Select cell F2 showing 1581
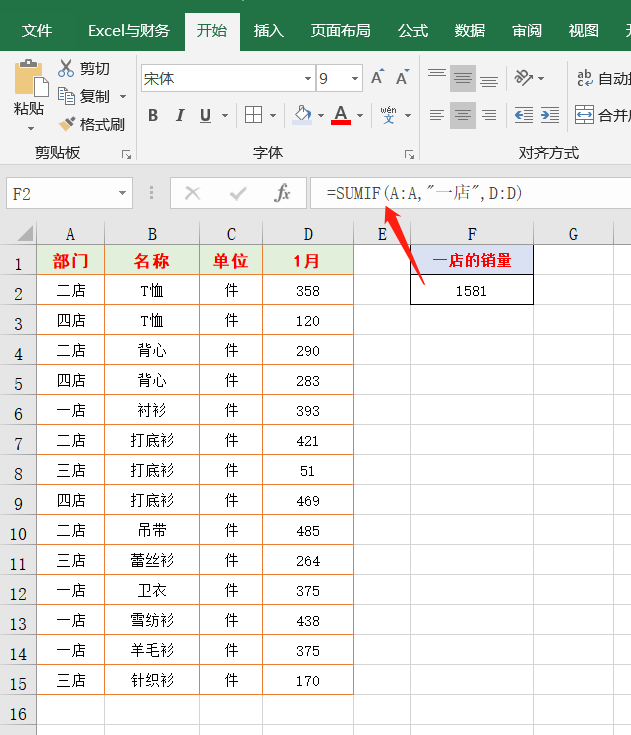Screen dimensions: 631x735 click(x=471, y=291)
